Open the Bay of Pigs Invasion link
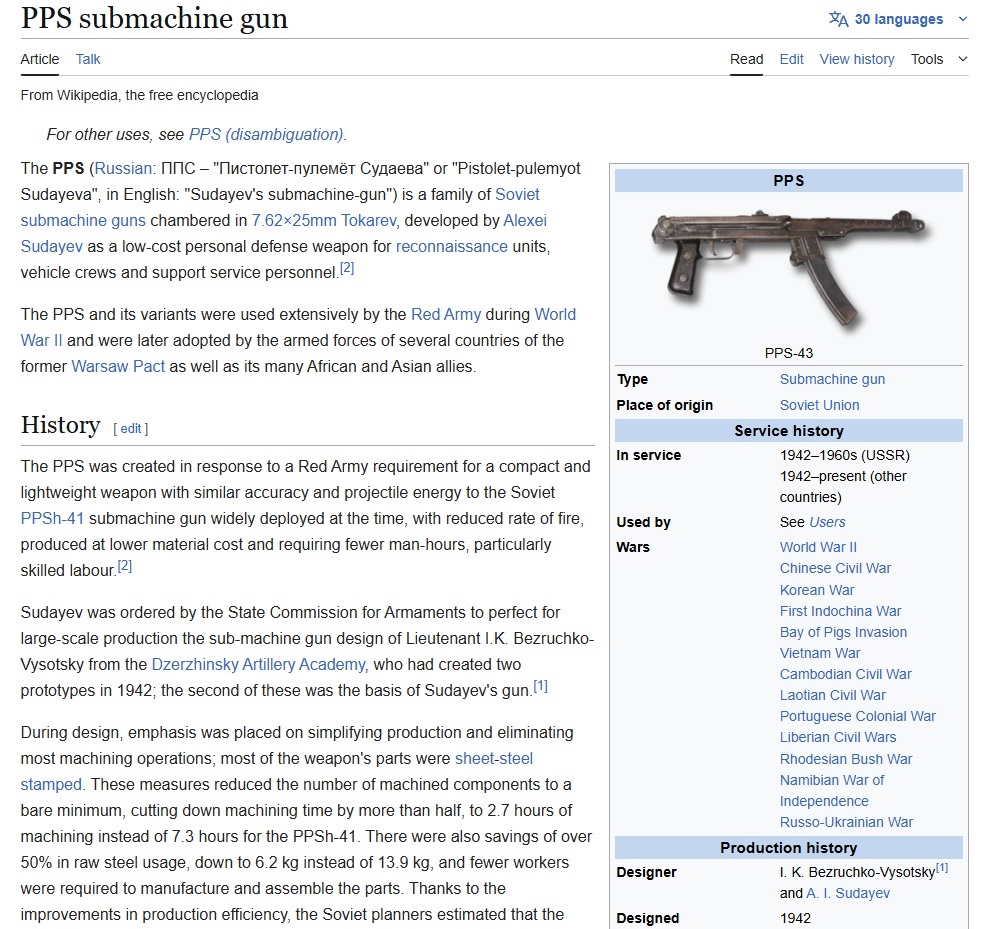Viewport: 985px width, 929px height. [843, 633]
